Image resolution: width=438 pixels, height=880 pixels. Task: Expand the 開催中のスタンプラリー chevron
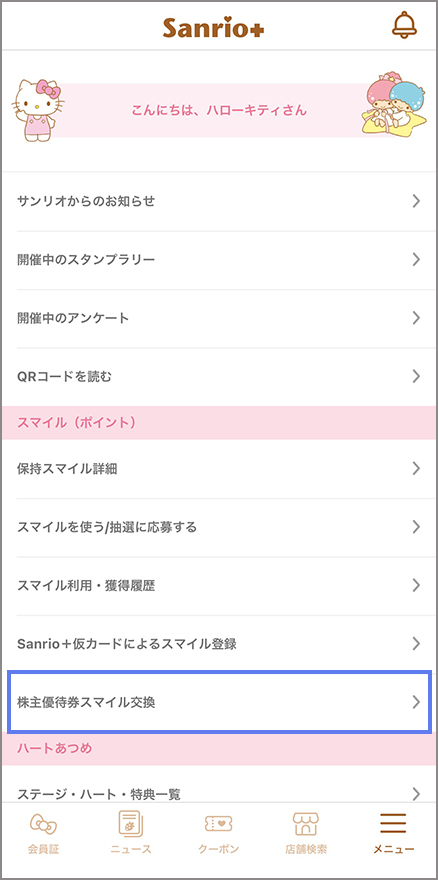click(x=416, y=259)
